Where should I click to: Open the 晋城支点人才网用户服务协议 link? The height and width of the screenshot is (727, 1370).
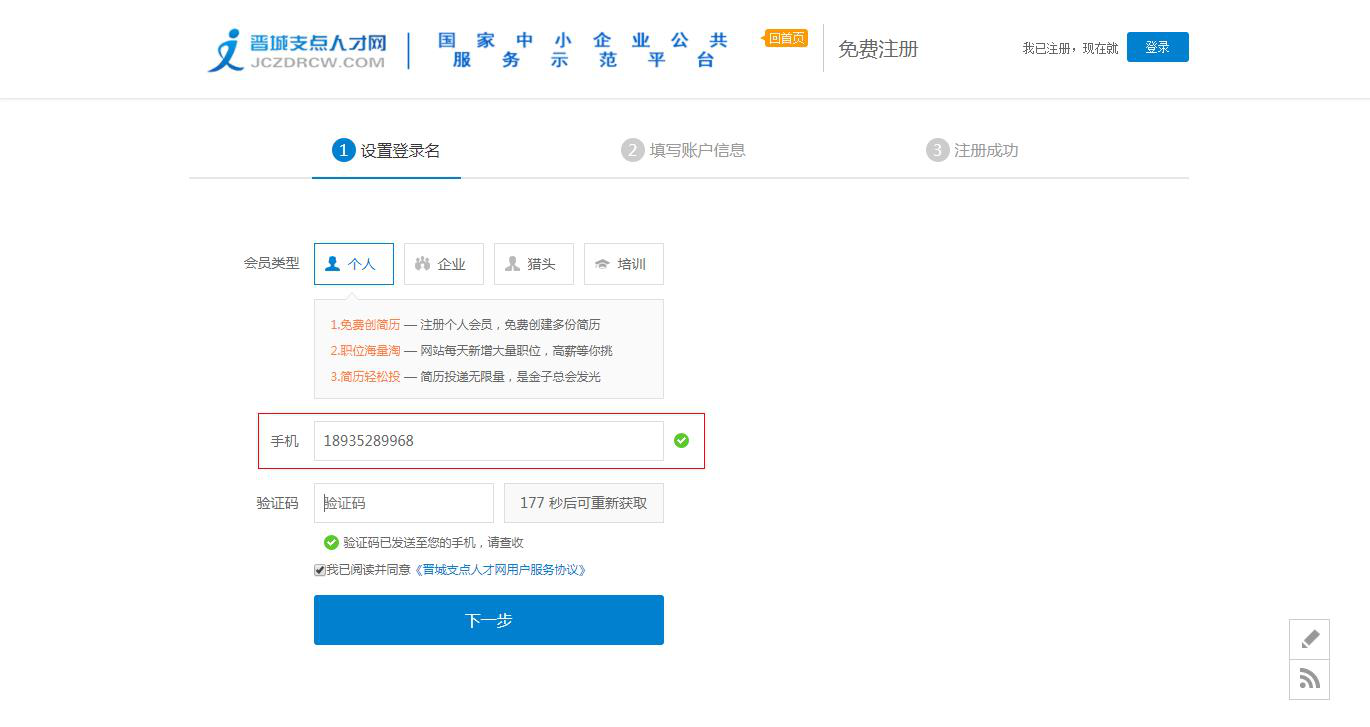(x=500, y=570)
